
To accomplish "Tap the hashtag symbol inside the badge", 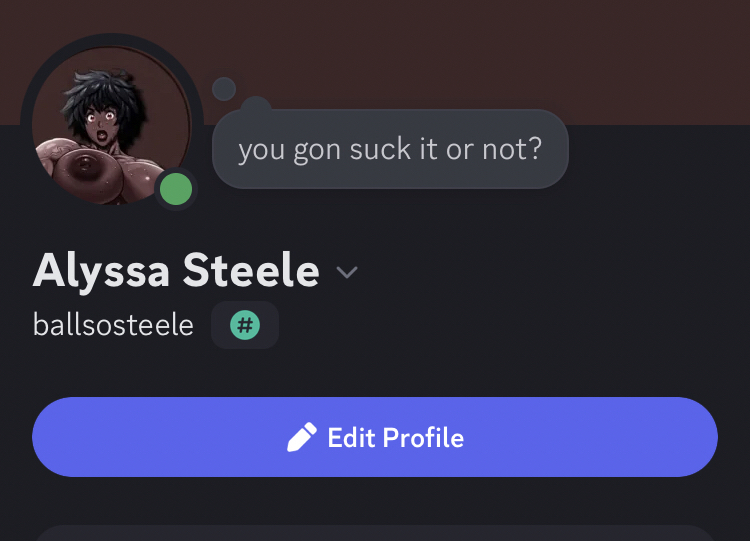I will (244, 325).
